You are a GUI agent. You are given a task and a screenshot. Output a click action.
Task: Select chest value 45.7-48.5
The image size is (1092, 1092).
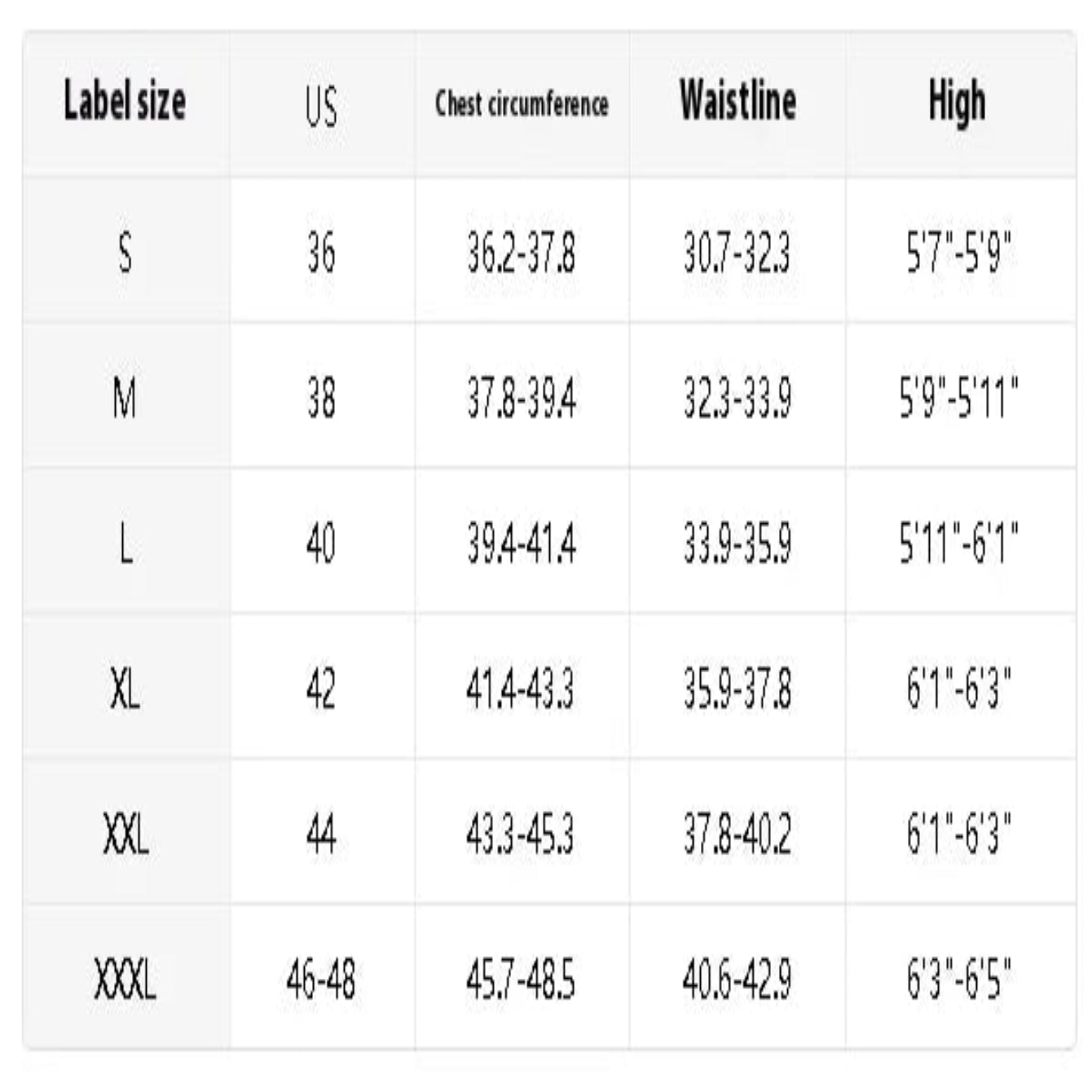pyautogui.click(x=521, y=979)
